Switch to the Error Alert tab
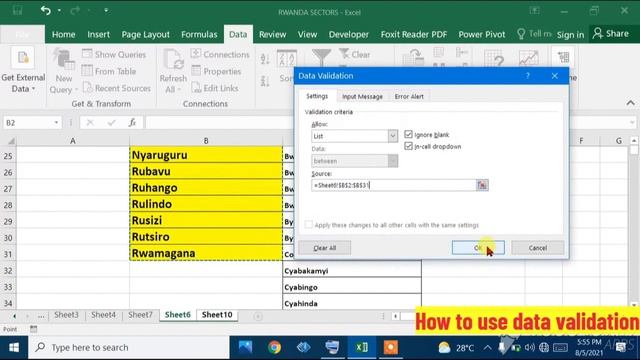This screenshot has height=360, width=640. pos(409,96)
